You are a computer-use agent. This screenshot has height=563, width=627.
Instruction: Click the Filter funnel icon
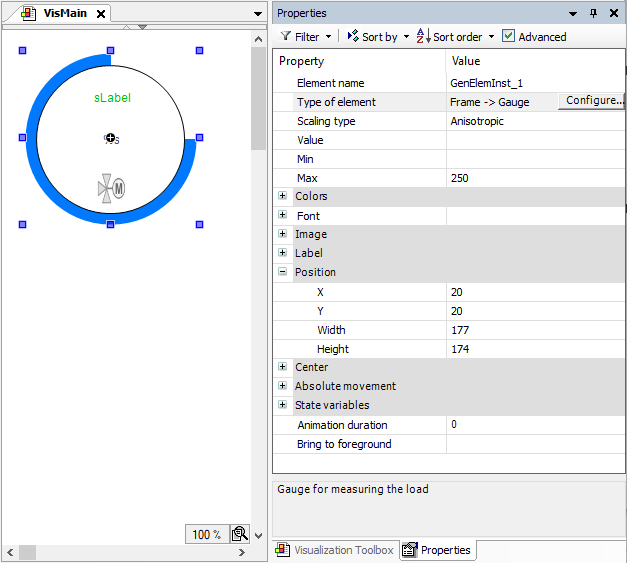[286, 37]
